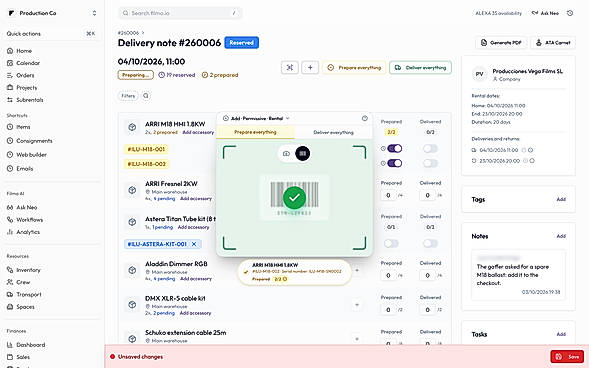Click ALEXA 35 availability suggestion
This screenshot has width=589, height=368.
click(498, 13)
